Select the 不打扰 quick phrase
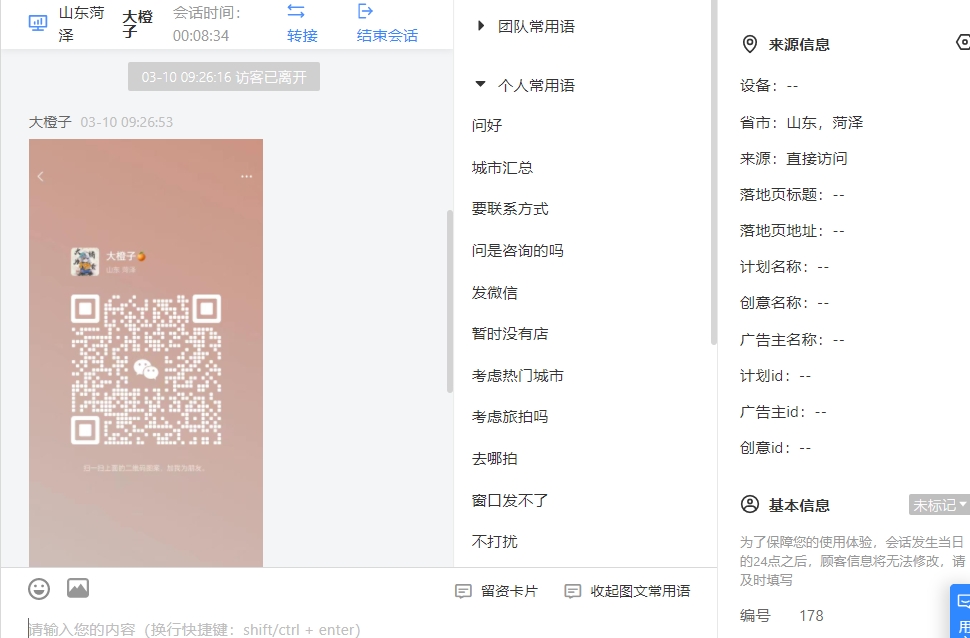Image resolution: width=970 pixels, height=638 pixels. coord(494,541)
